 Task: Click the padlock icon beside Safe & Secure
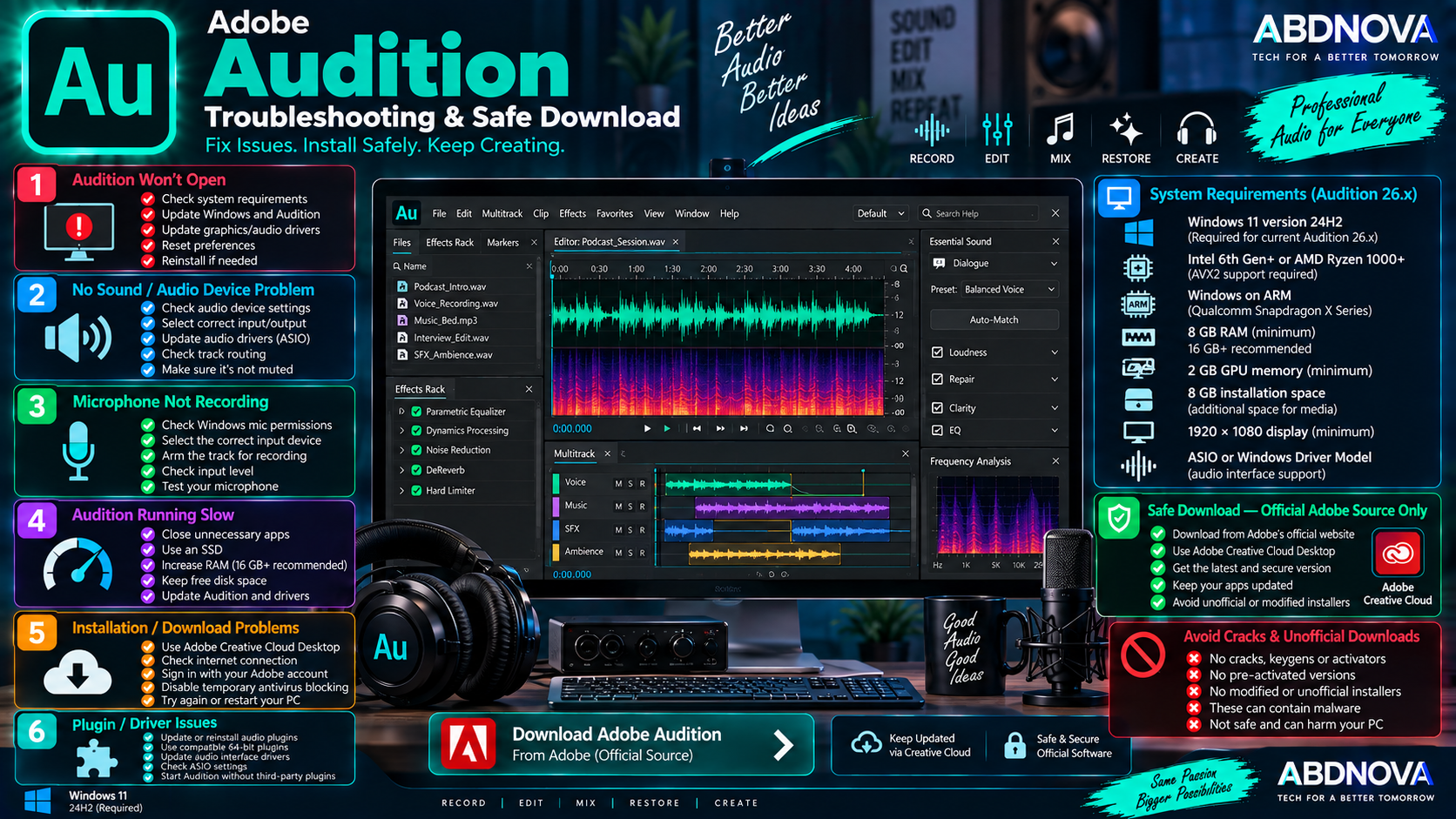pyautogui.click(x=1014, y=745)
